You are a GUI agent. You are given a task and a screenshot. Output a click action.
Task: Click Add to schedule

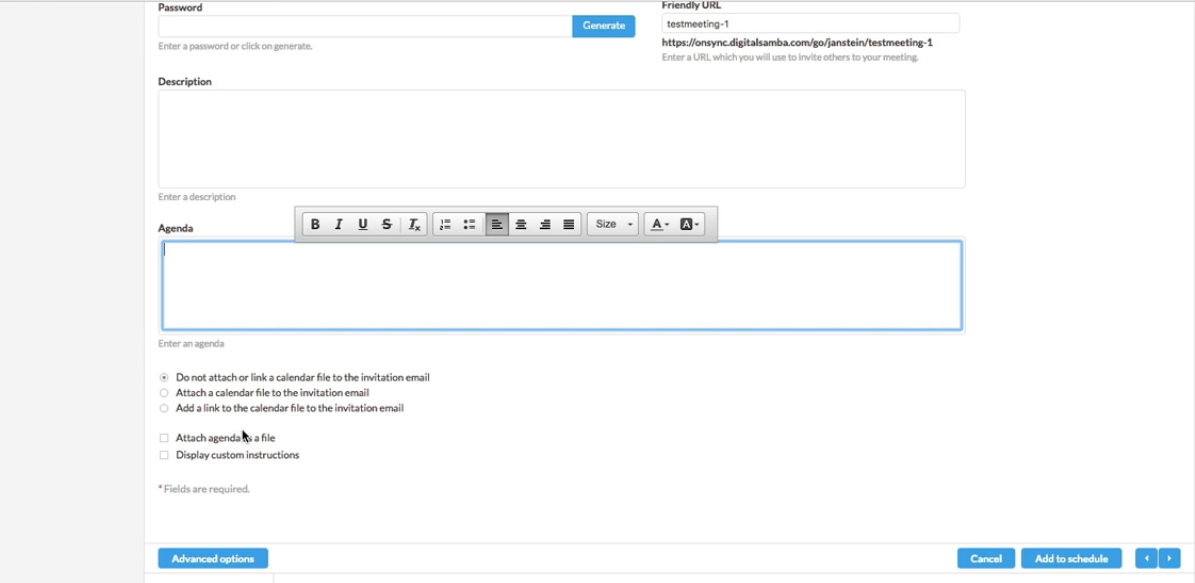pos(1071,559)
